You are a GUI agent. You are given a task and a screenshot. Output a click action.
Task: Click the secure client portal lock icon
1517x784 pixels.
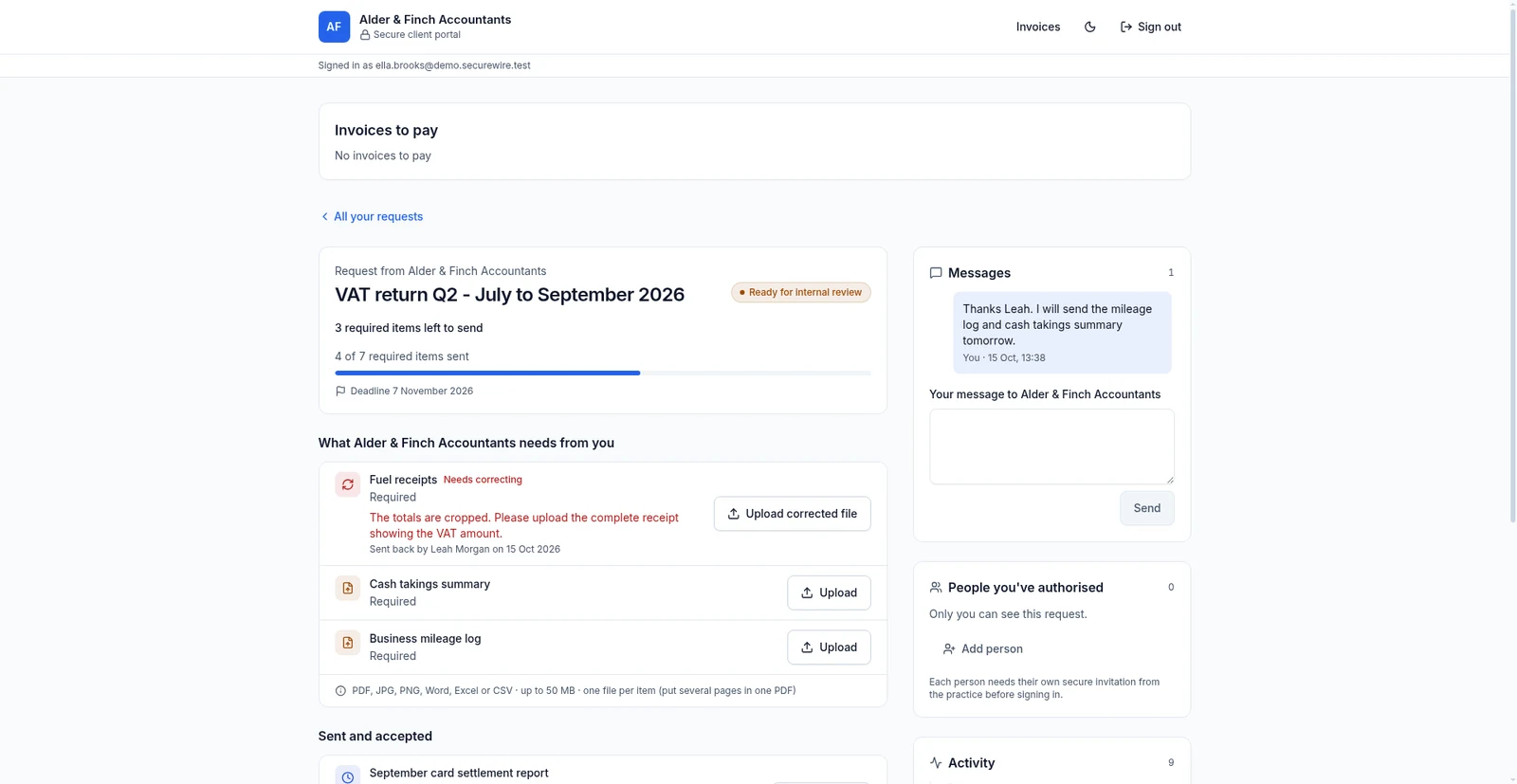(365, 35)
